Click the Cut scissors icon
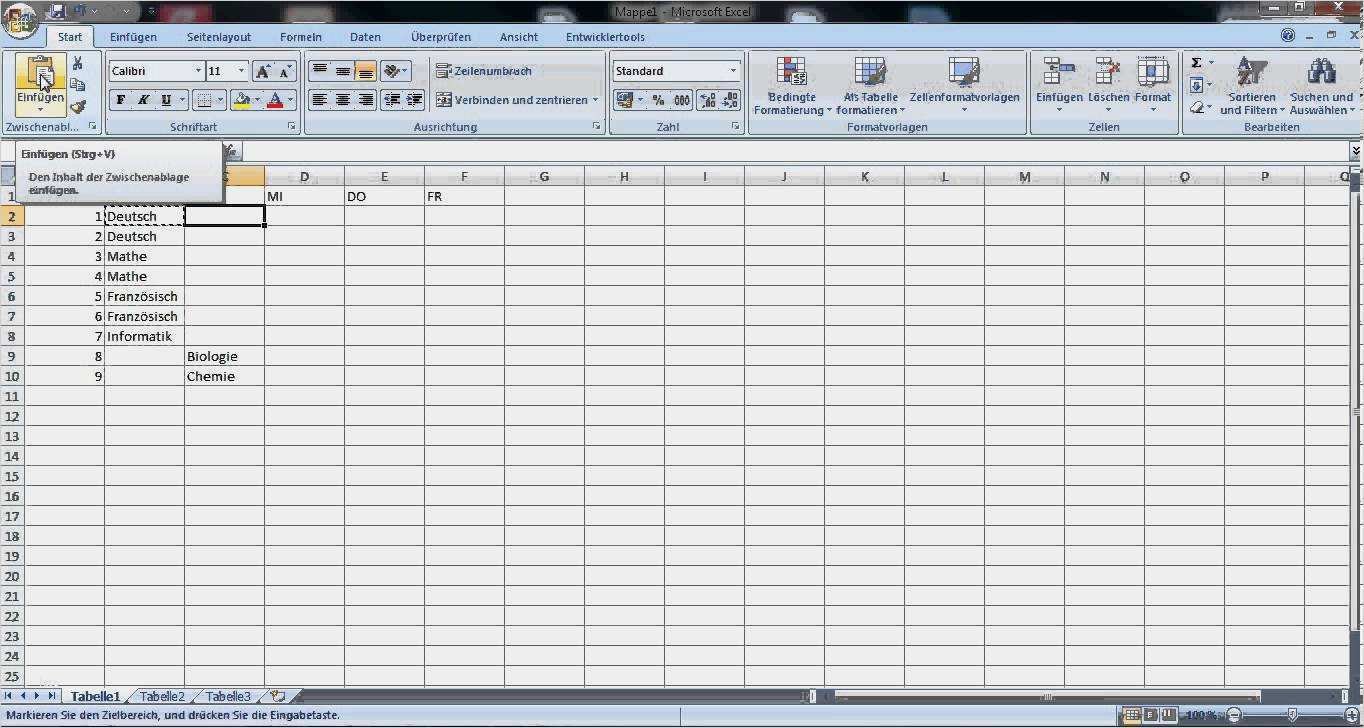This screenshot has height=728, width=1364. coord(78,64)
